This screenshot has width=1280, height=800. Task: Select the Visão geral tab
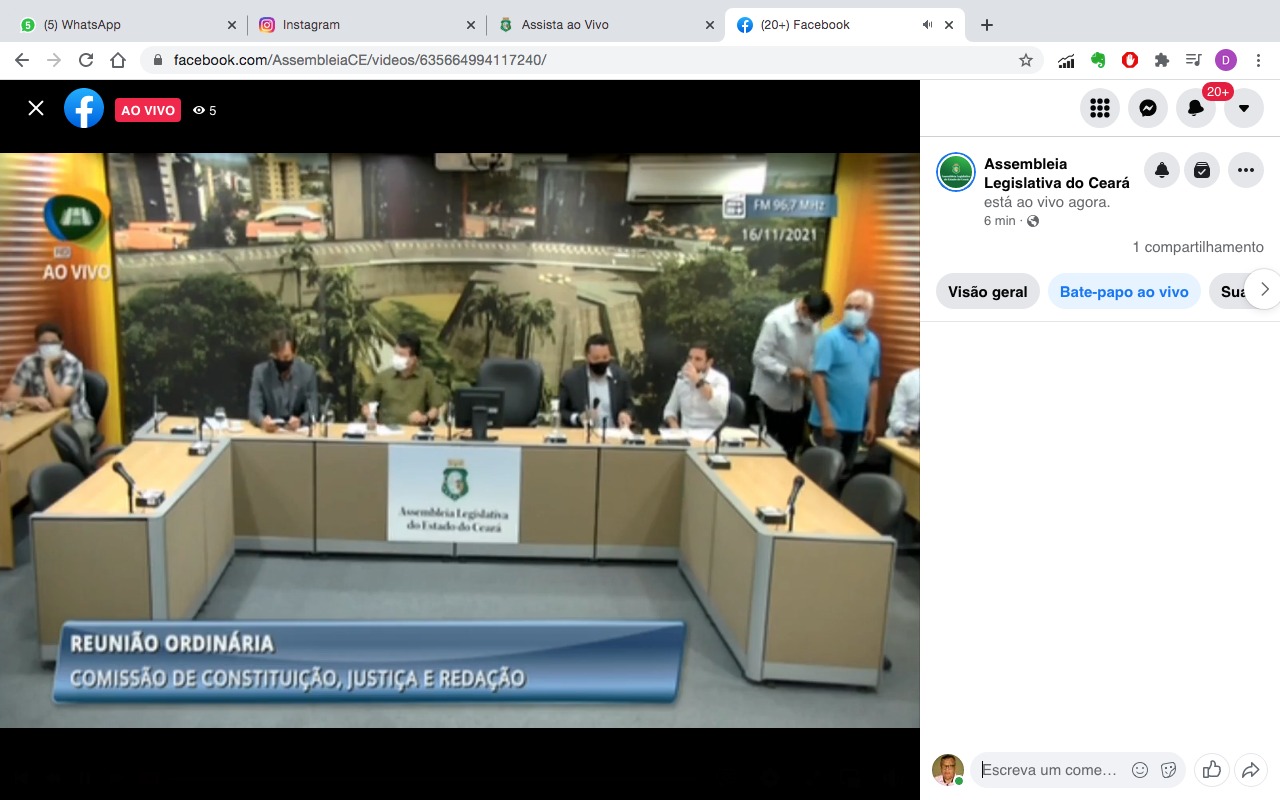pos(987,292)
